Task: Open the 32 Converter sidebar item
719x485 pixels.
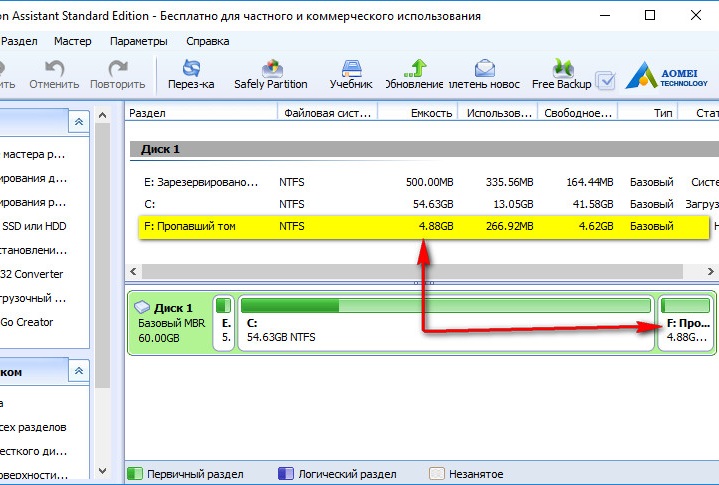Action: [x=32, y=274]
